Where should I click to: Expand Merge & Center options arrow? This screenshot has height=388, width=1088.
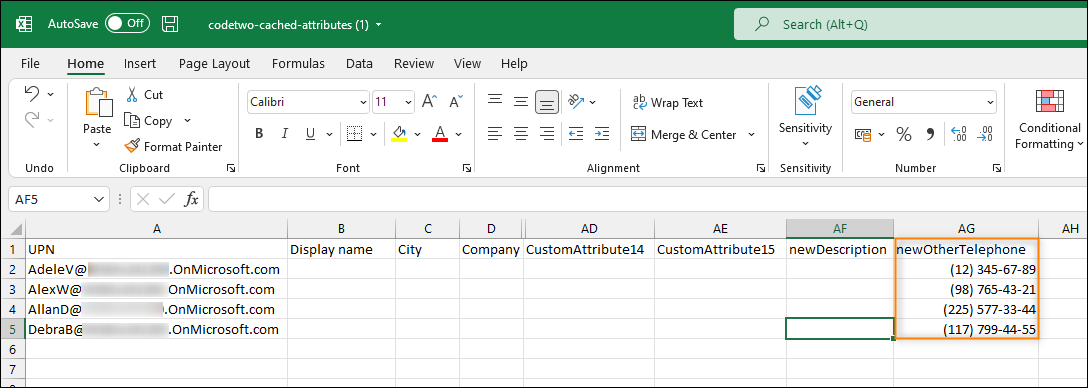click(751, 135)
